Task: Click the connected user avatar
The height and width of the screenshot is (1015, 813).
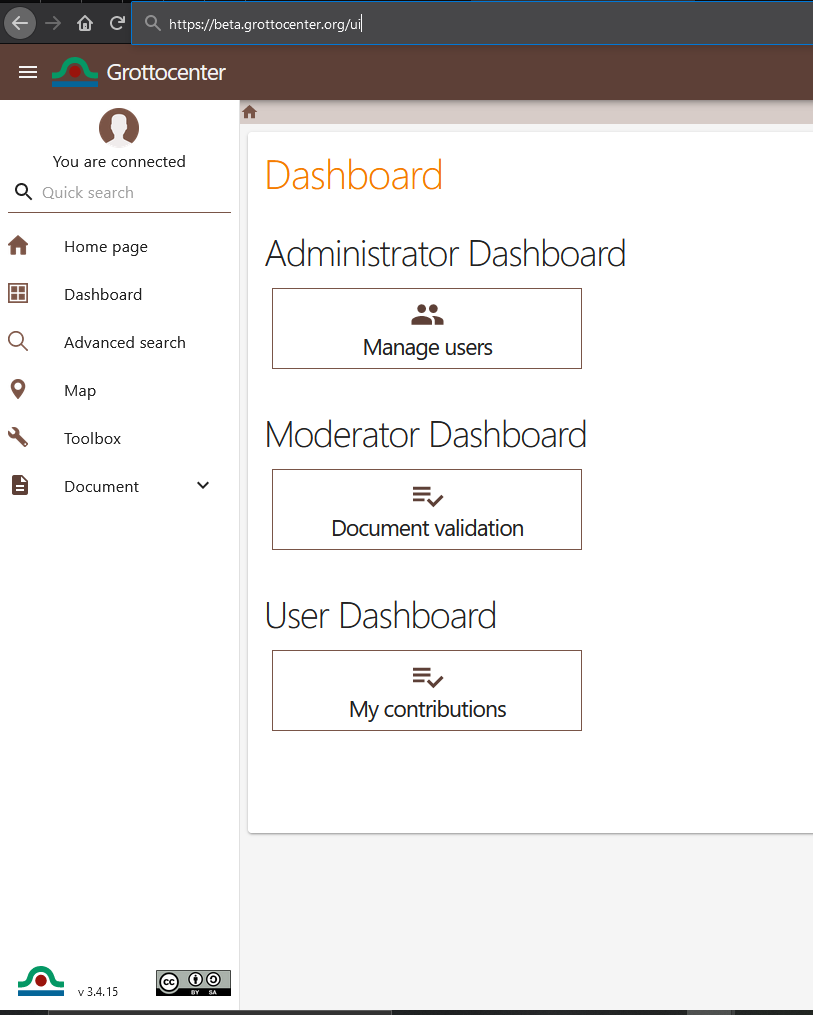Action: point(118,128)
